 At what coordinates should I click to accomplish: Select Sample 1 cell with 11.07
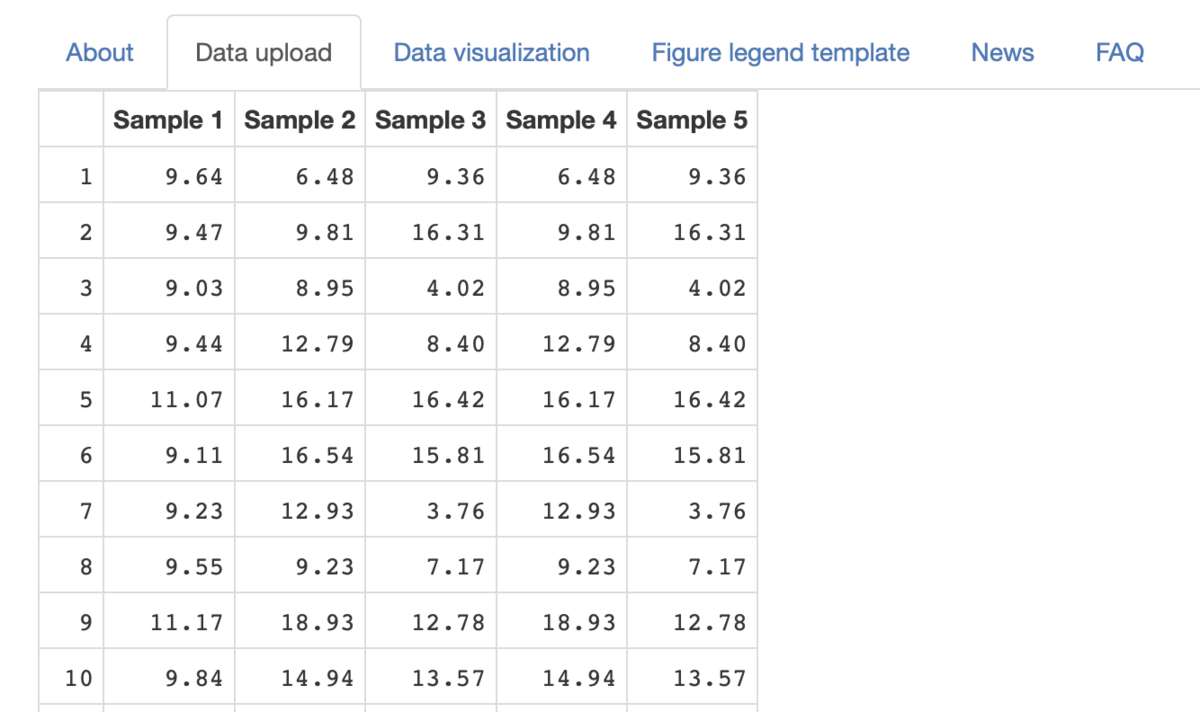point(169,400)
